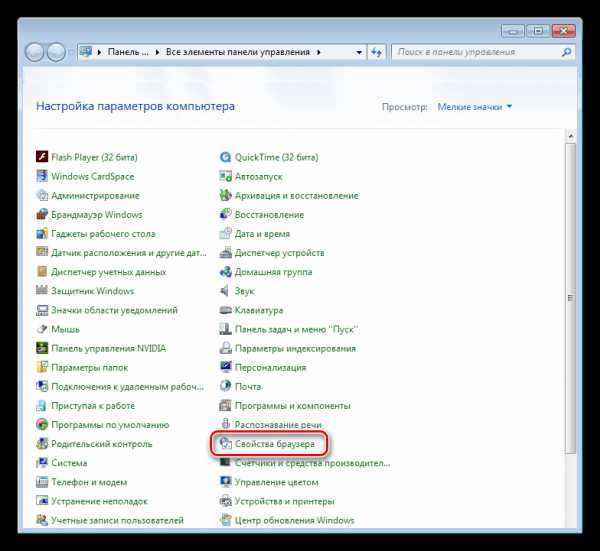Viewport: 600px width, 551px height.
Task: Click the Звук speaker icon
Action: (225, 291)
